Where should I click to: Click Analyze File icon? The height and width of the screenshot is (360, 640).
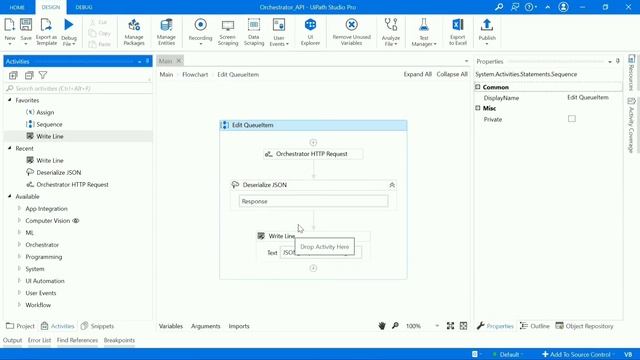[391, 25]
